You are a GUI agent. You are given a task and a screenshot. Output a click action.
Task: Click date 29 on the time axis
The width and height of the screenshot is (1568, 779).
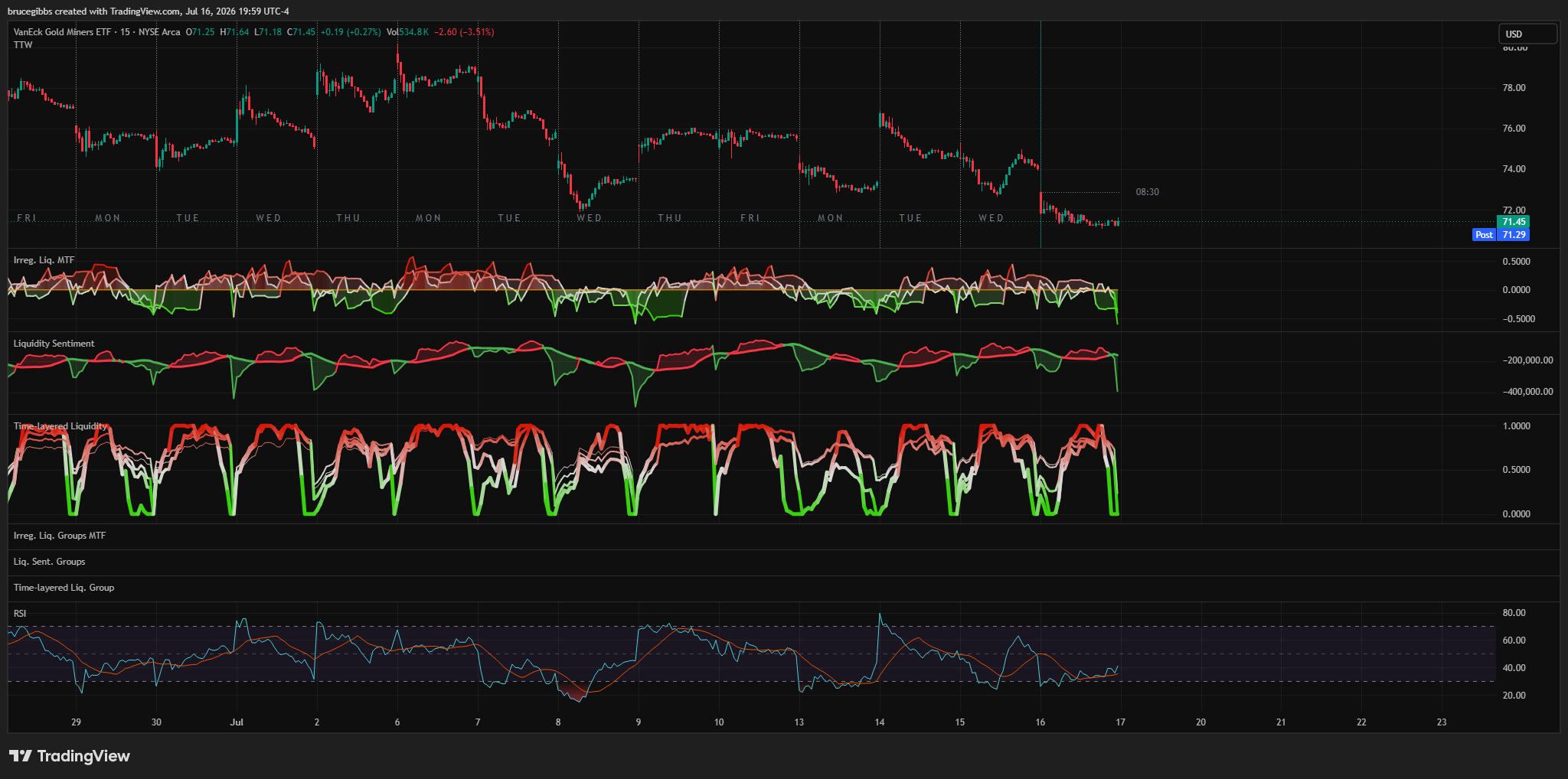[76, 722]
